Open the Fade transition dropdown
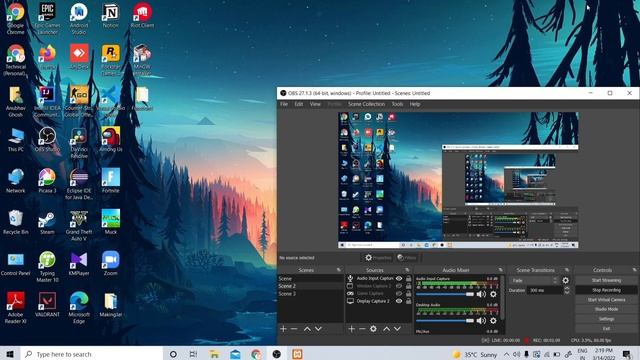The width and height of the screenshot is (640, 360). (x=534, y=280)
